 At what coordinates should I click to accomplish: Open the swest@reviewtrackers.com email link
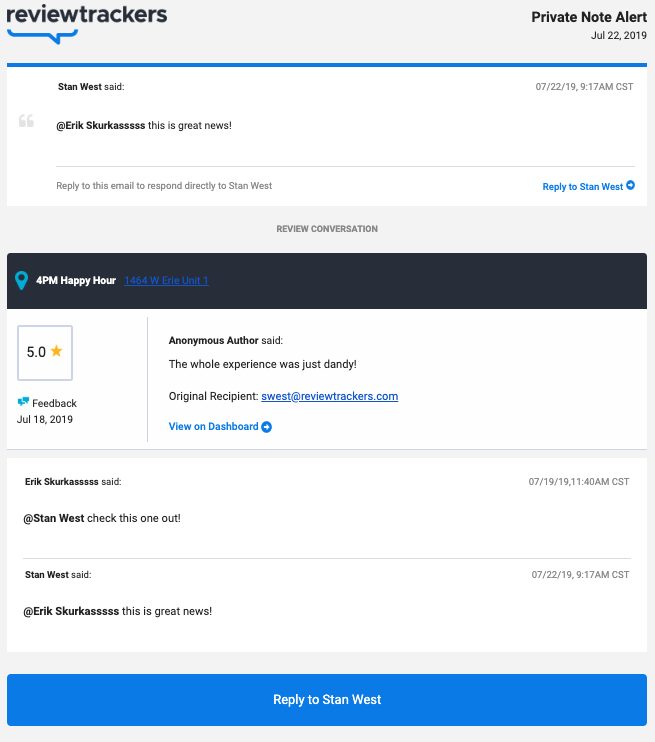point(329,396)
